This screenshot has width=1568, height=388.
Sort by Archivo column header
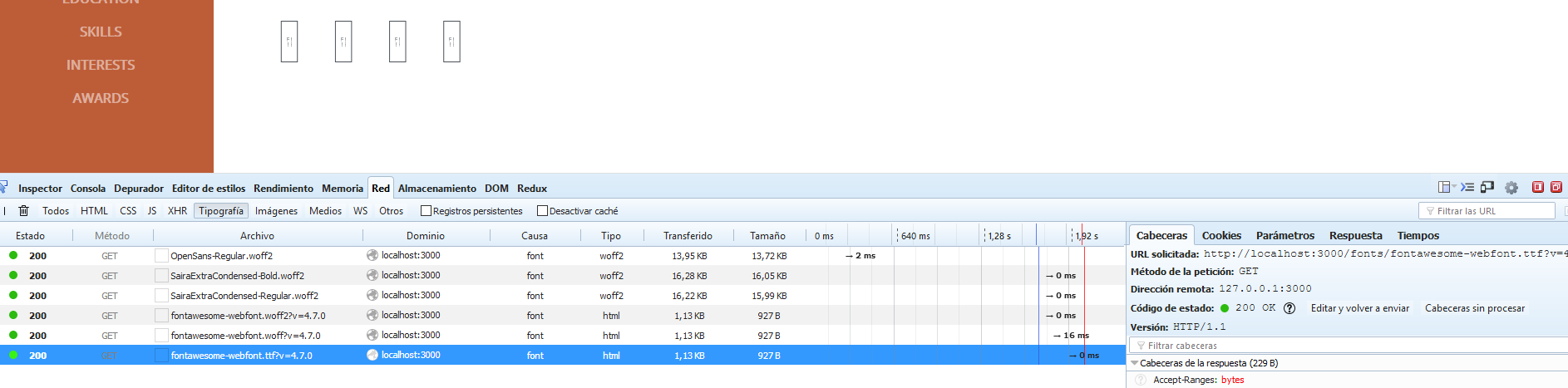click(x=257, y=236)
